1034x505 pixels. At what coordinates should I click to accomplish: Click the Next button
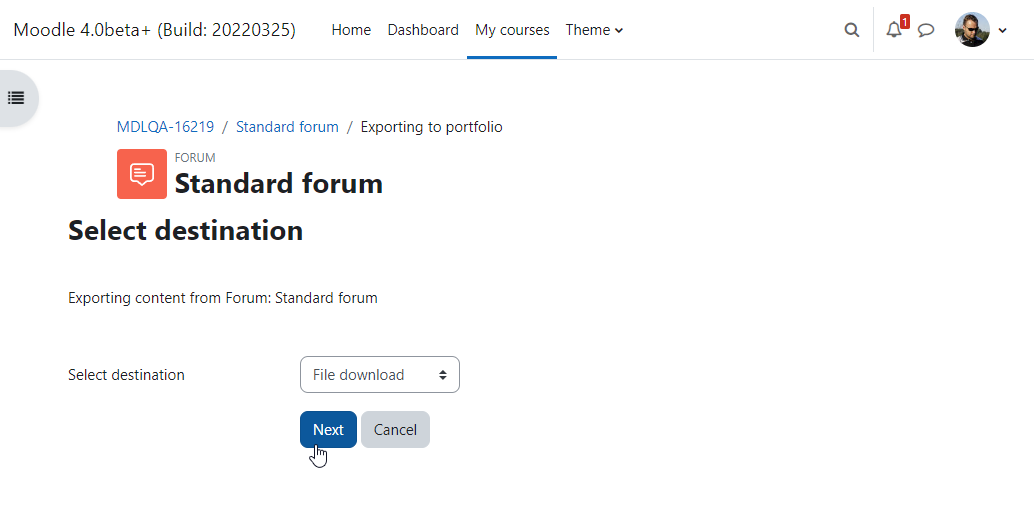click(328, 430)
